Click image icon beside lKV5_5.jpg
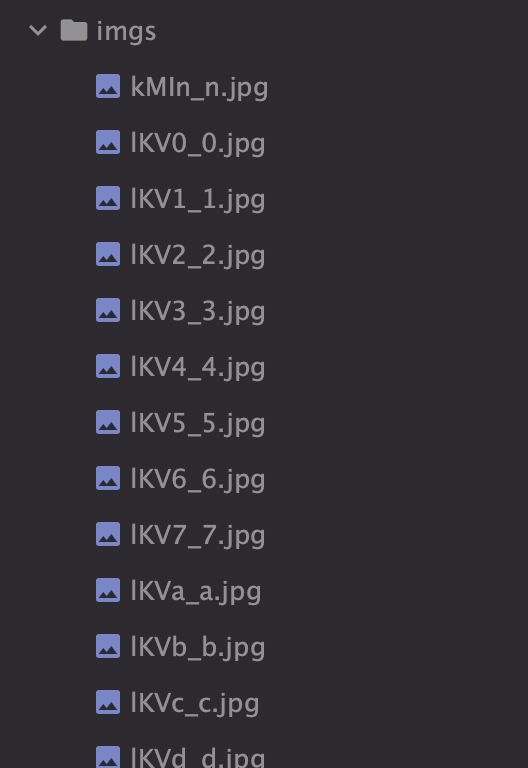This screenshot has width=528, height=768. (x=108, y=422)
